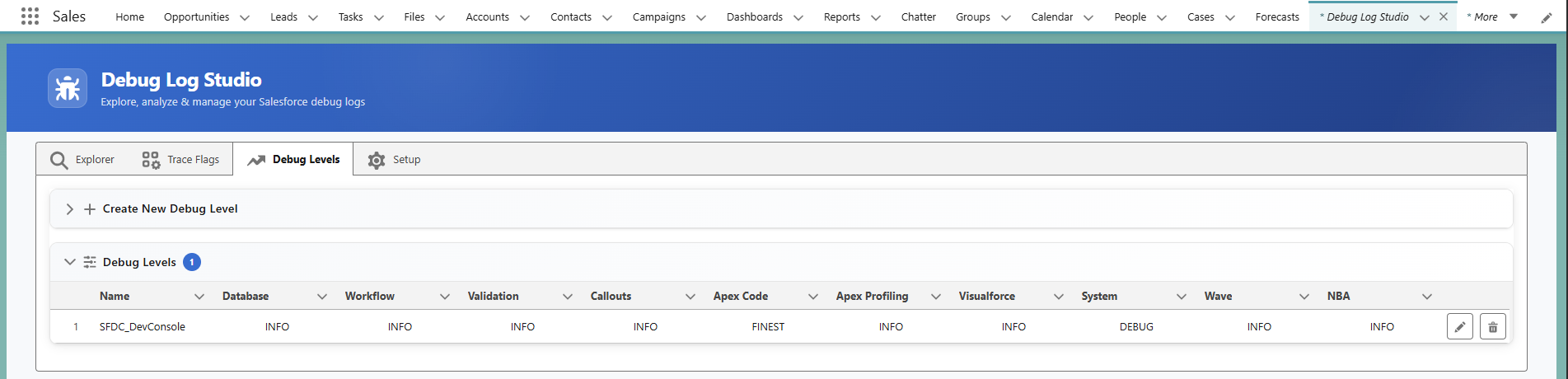1568x379 pixels.
Task: Open the Setup tab
Action: [394, 159]
